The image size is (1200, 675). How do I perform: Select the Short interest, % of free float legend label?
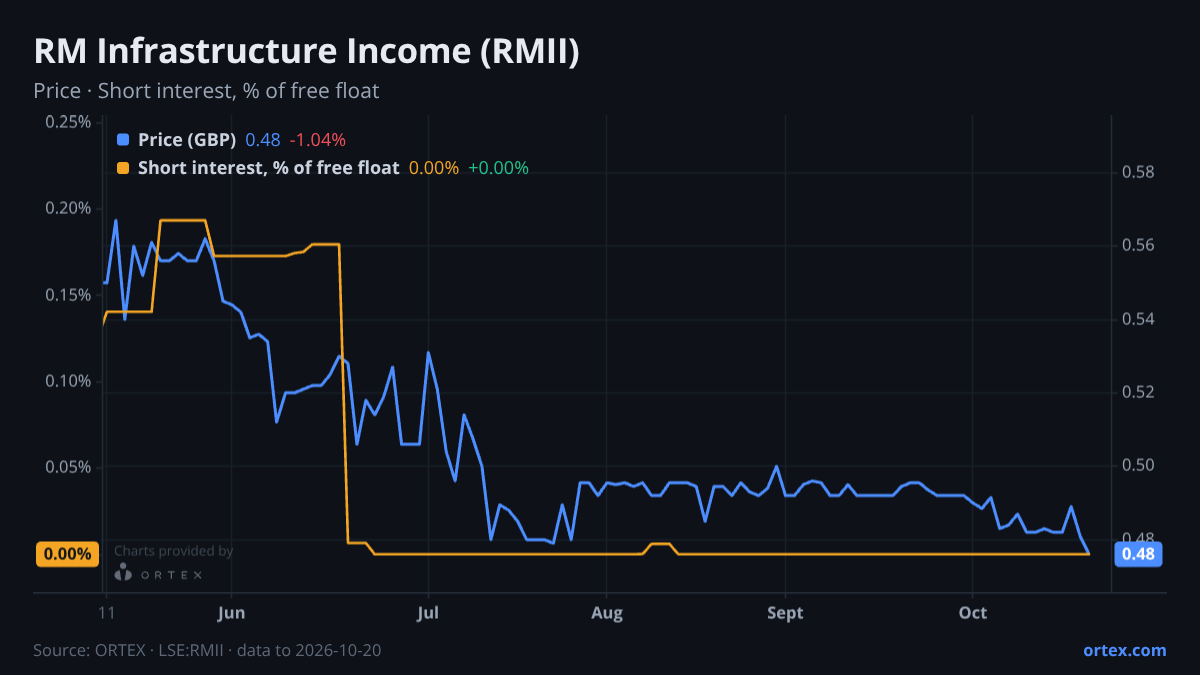pyautogui.click(x=268, y=168)
